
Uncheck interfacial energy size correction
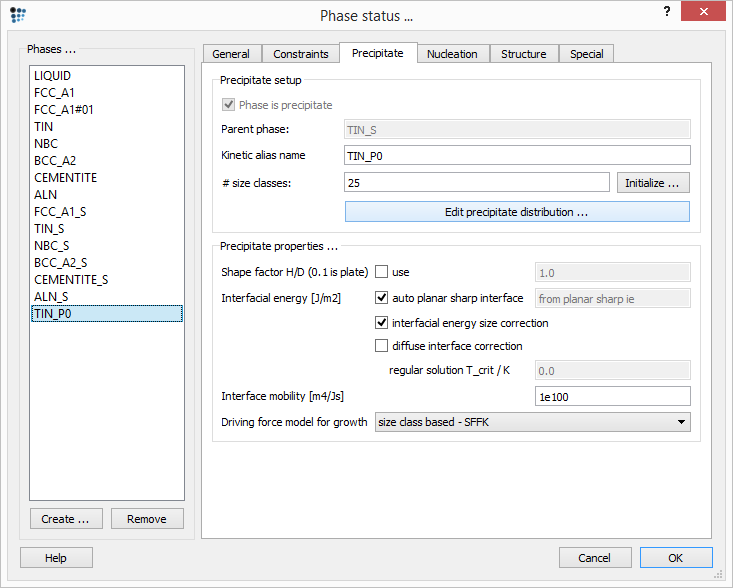(381, 323)
